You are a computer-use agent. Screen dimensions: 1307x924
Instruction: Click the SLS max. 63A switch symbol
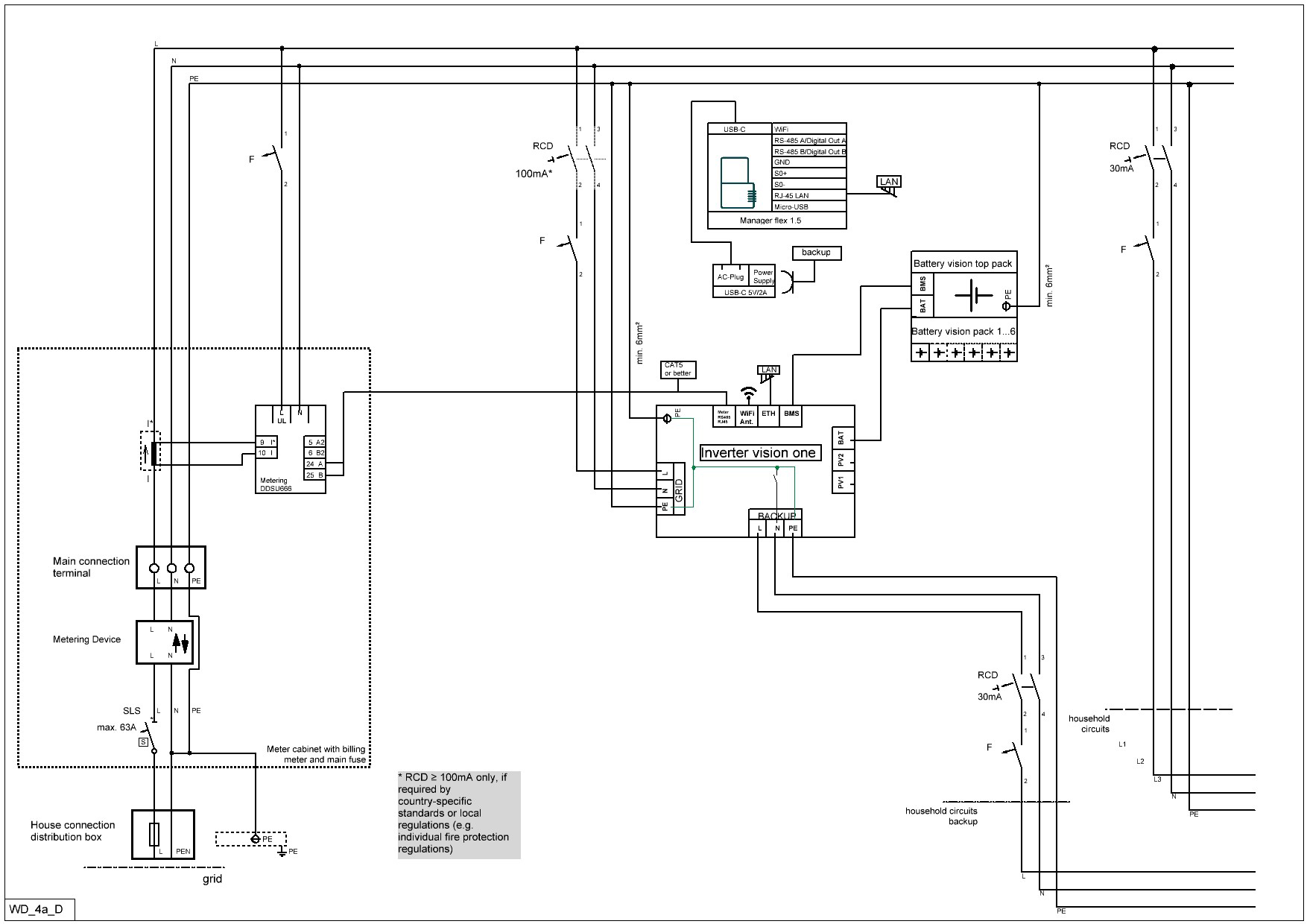[150, 736]
